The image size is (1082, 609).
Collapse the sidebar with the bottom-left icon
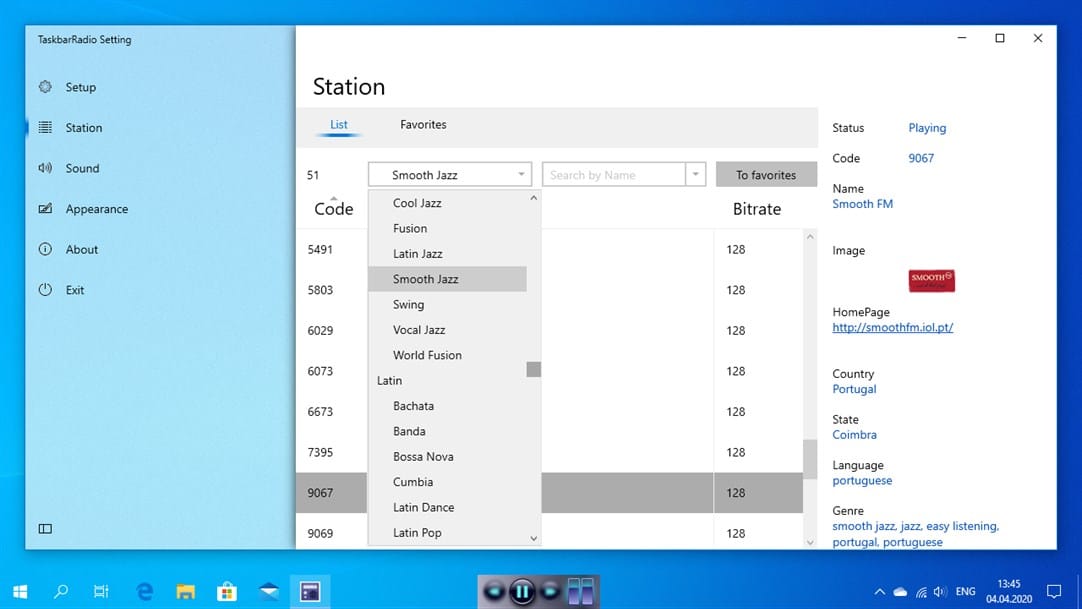[x=44, y=528]
